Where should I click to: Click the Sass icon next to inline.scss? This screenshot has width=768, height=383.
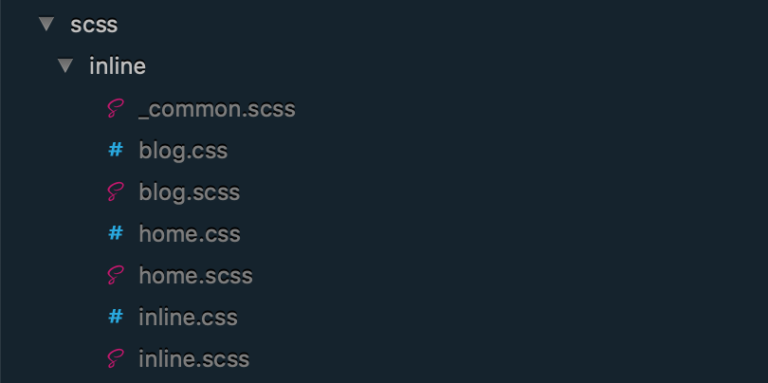[x=116, y=359]
